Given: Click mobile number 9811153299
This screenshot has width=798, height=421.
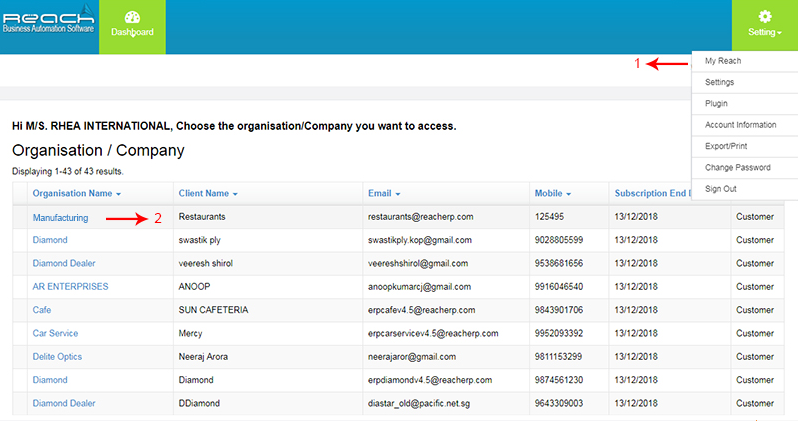Looking at the screenshot, I should tap(558, 357).
